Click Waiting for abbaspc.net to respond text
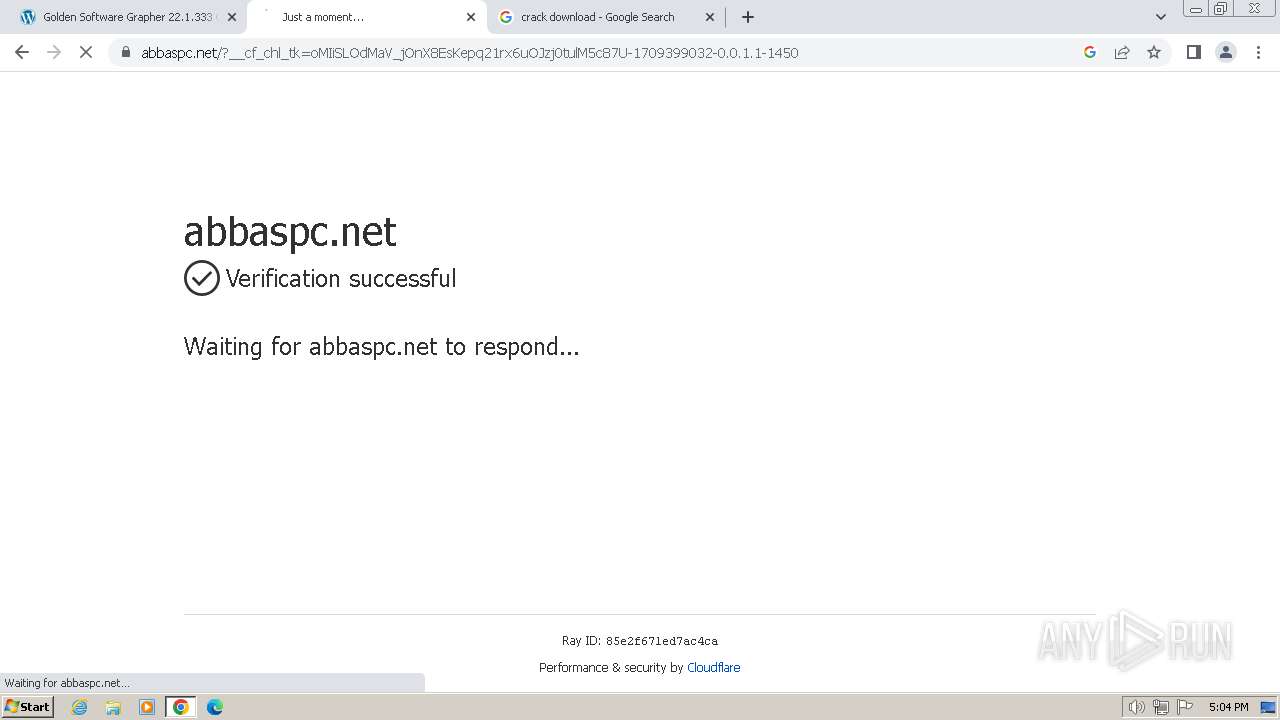This screenshot has height=720, width=1280. (x=382, y=347)
